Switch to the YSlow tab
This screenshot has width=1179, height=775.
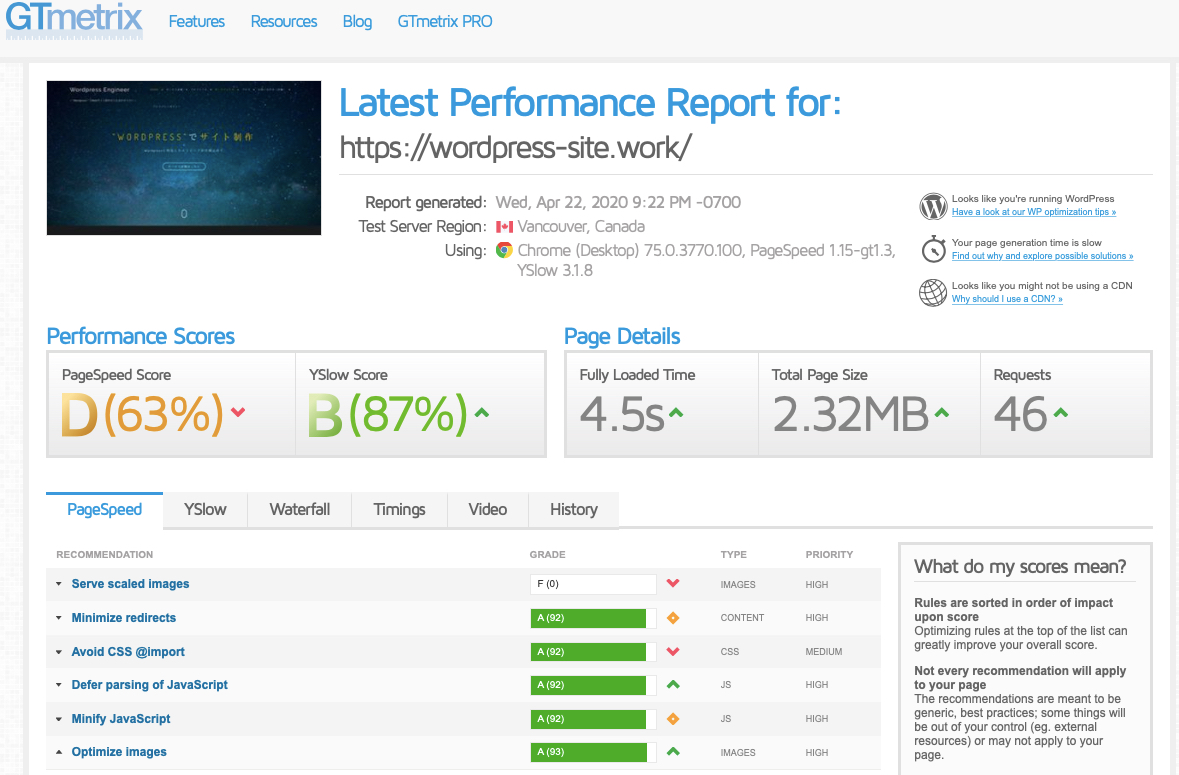point(205,510)
